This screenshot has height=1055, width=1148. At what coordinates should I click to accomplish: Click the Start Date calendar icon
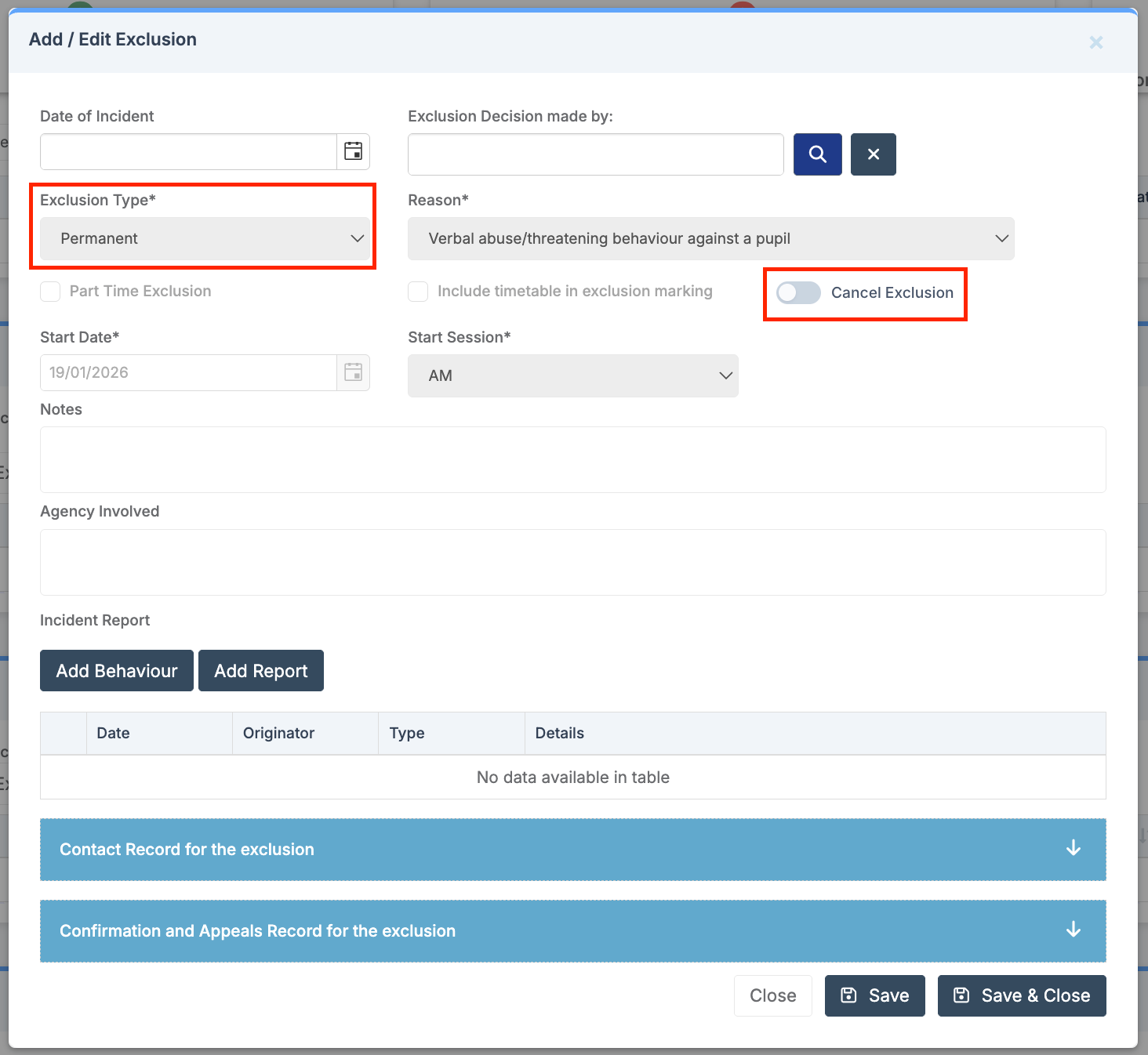353,372
